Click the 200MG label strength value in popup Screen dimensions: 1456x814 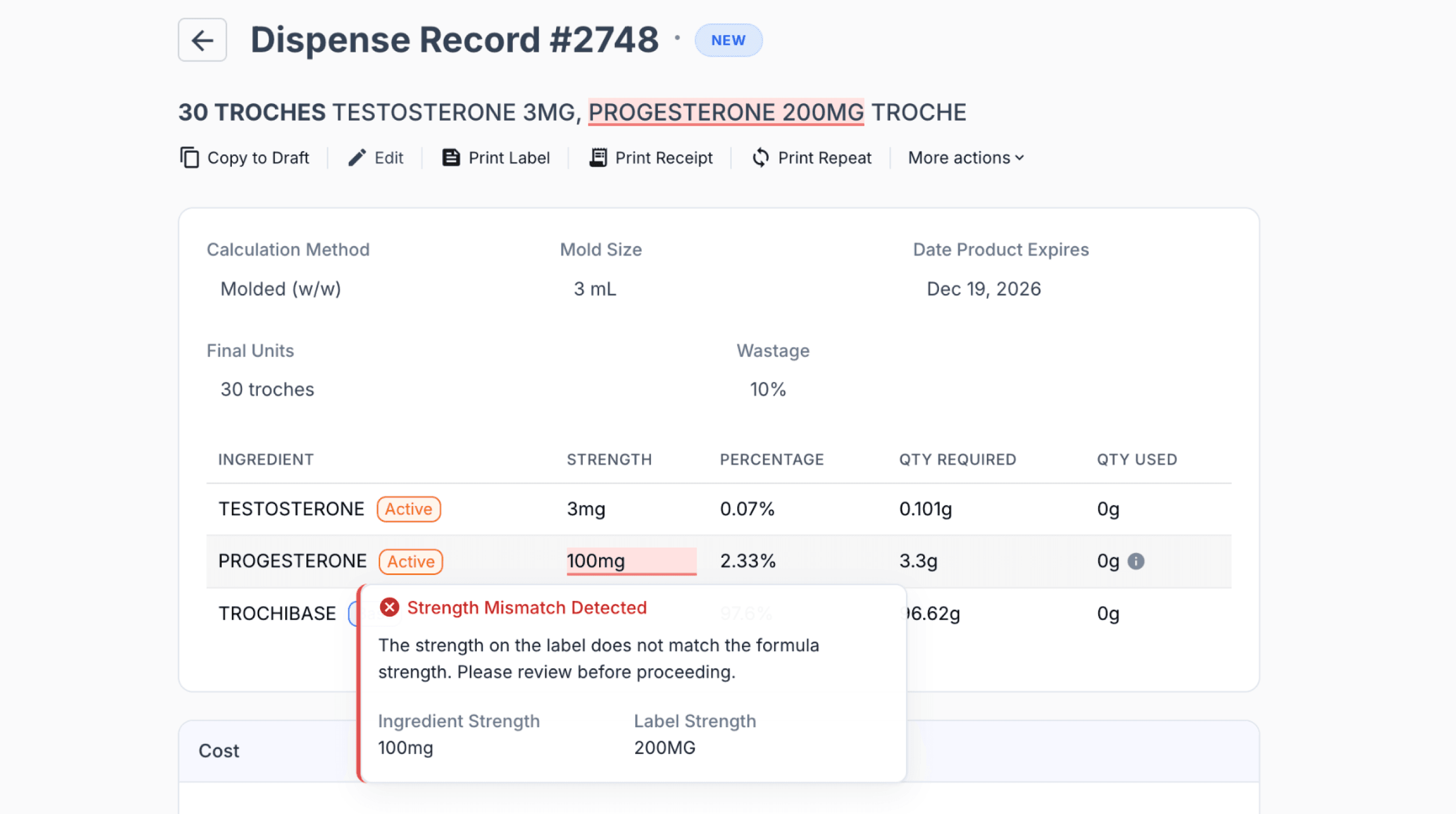coord(664,747)
